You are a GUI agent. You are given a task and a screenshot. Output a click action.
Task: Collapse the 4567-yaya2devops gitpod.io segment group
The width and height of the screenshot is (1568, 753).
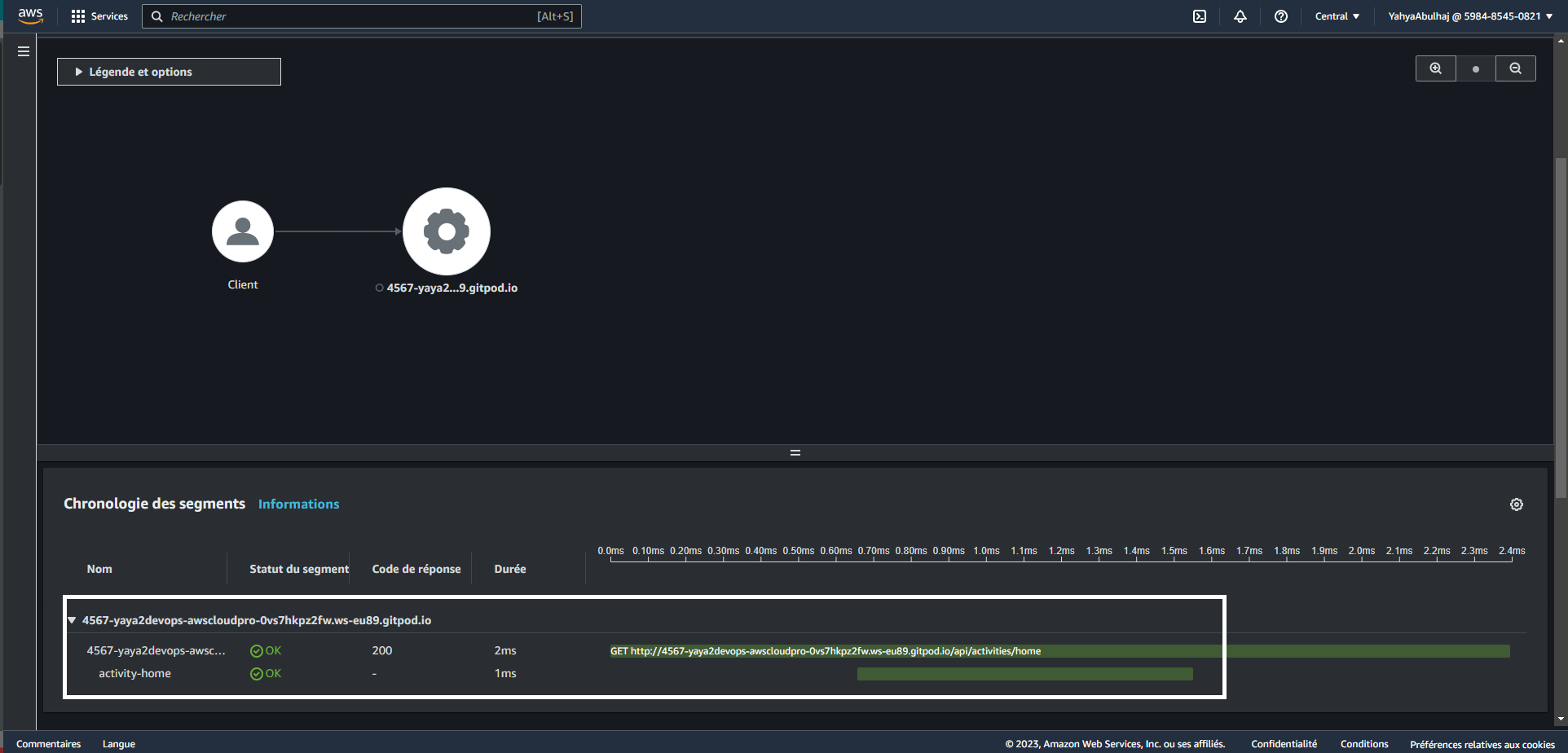pos(72,620)
